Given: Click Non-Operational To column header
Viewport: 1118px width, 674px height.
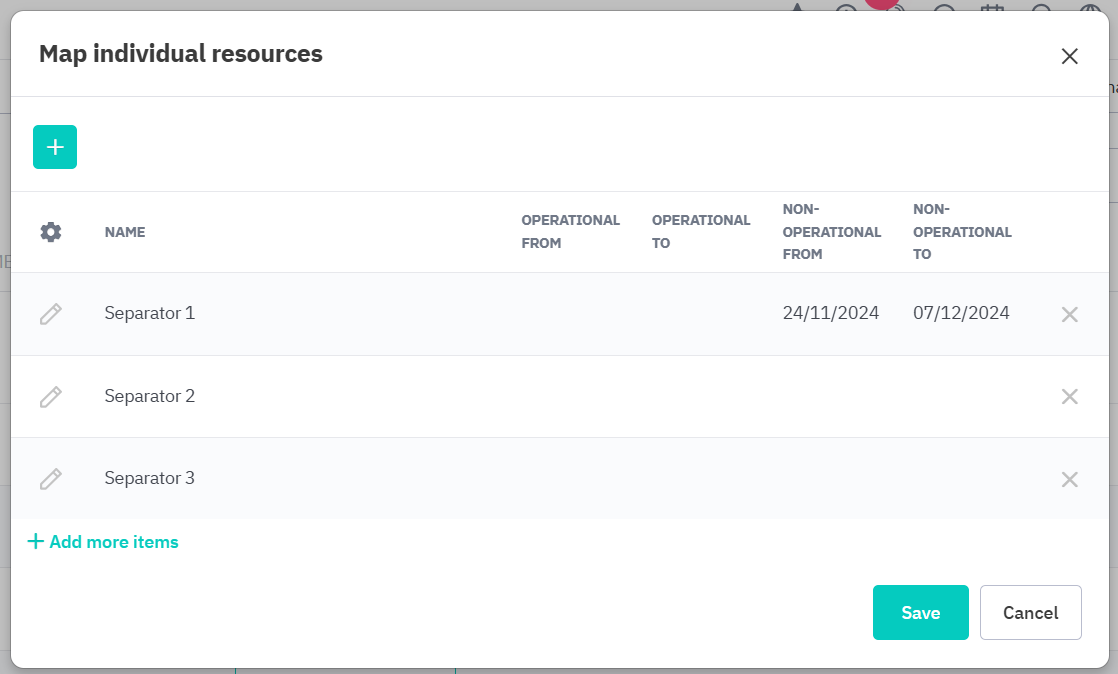Looking at the screenshot, I should click(961, 231).
